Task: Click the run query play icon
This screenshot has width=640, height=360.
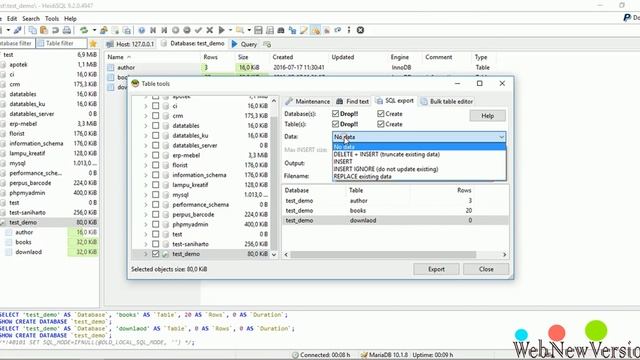Action: coord(222,30)
